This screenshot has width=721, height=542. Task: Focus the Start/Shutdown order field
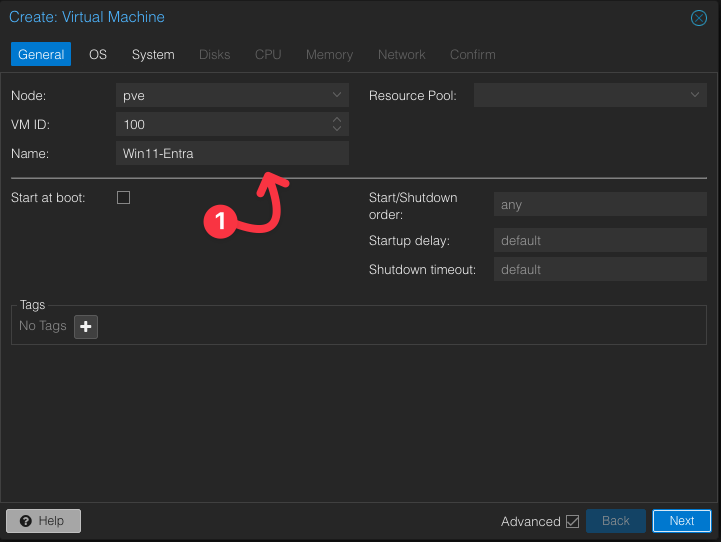(599, 205)
